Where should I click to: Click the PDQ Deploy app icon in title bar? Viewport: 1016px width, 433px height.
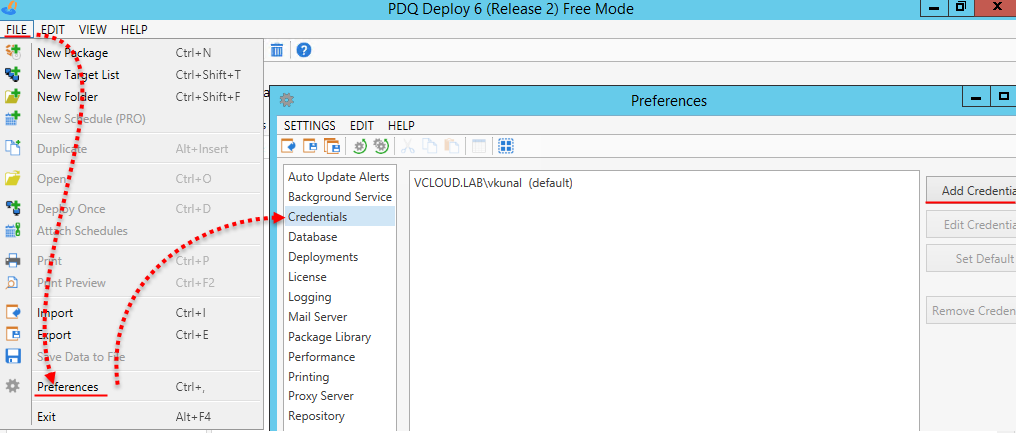point(10,9)
